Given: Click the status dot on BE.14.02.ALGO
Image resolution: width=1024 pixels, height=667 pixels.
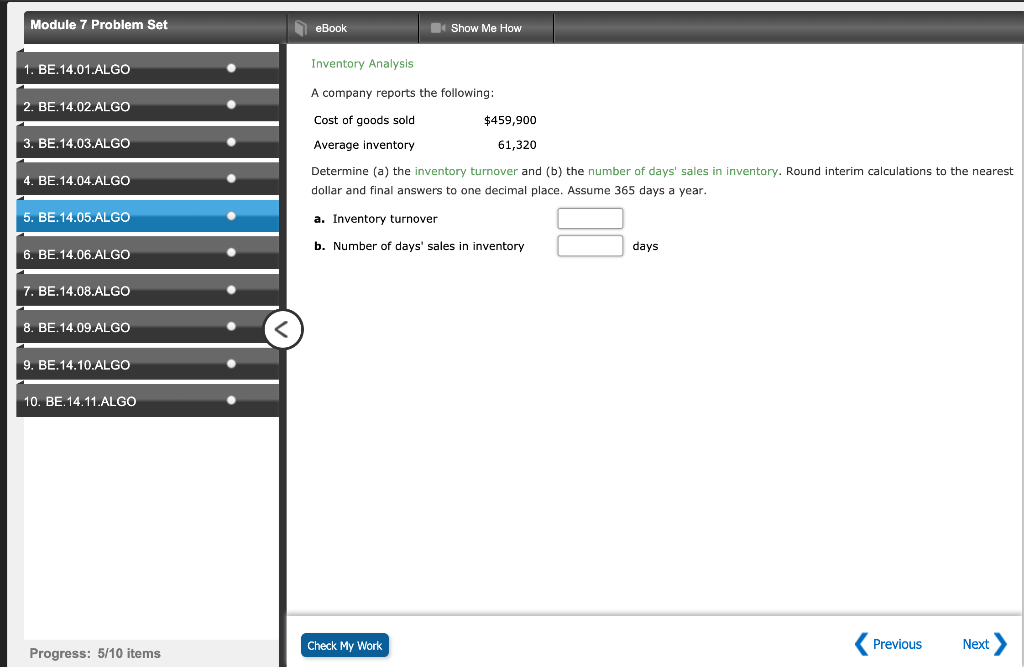Looking at the screenshot, I should [232, 104].
